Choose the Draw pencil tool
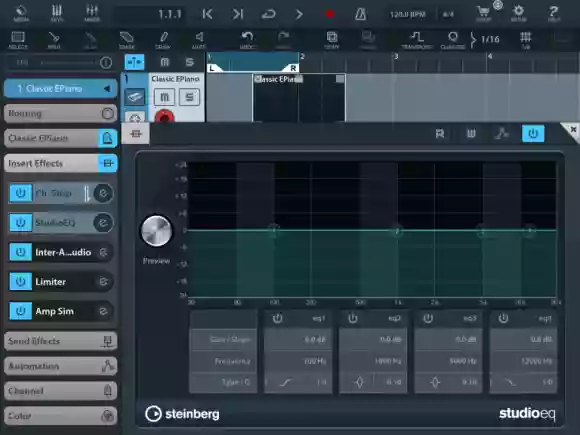580x435 pixels. point(163,40)
